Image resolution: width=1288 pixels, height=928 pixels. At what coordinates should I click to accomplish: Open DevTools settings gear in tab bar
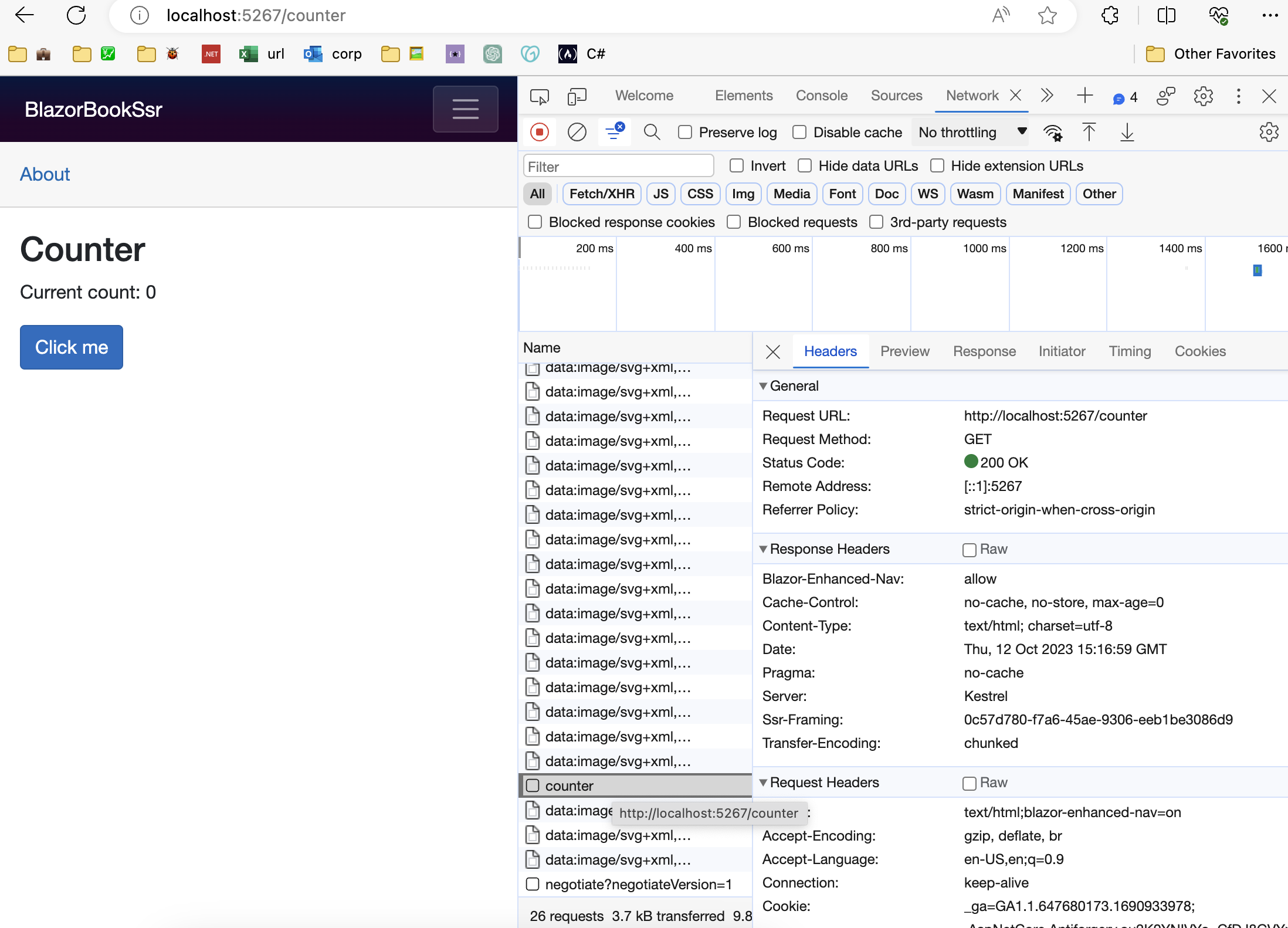click(x=1203, y=96)
